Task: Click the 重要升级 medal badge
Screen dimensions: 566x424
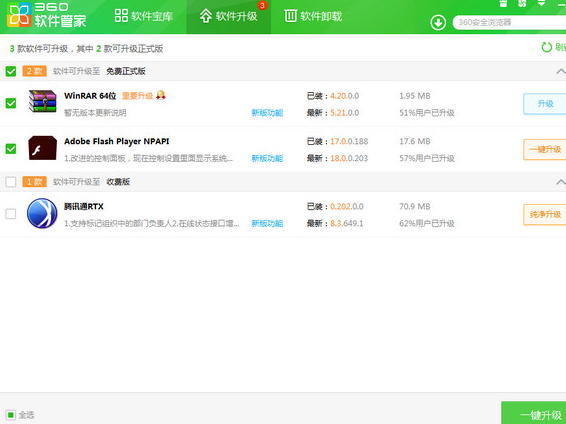Action: [160, 95]
